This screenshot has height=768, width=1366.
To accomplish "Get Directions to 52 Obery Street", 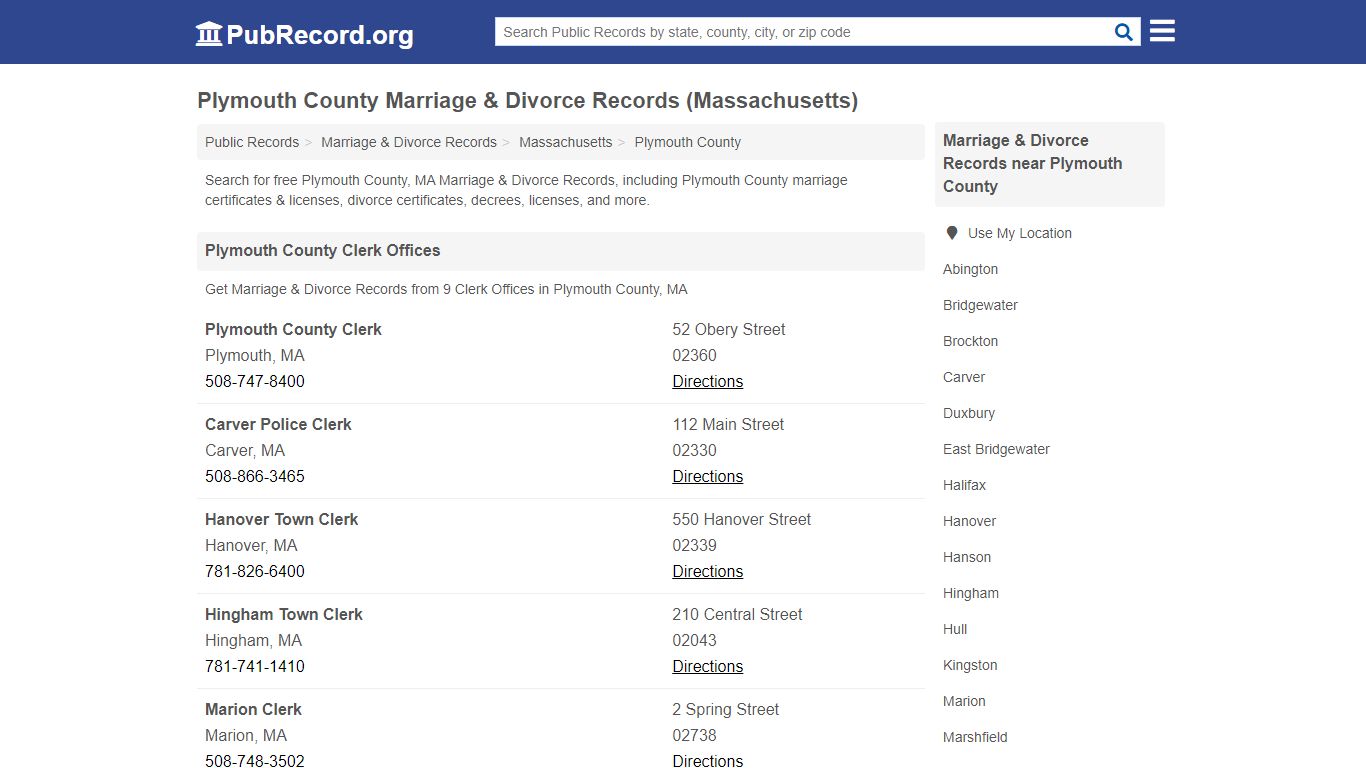I will coord(708,381).
